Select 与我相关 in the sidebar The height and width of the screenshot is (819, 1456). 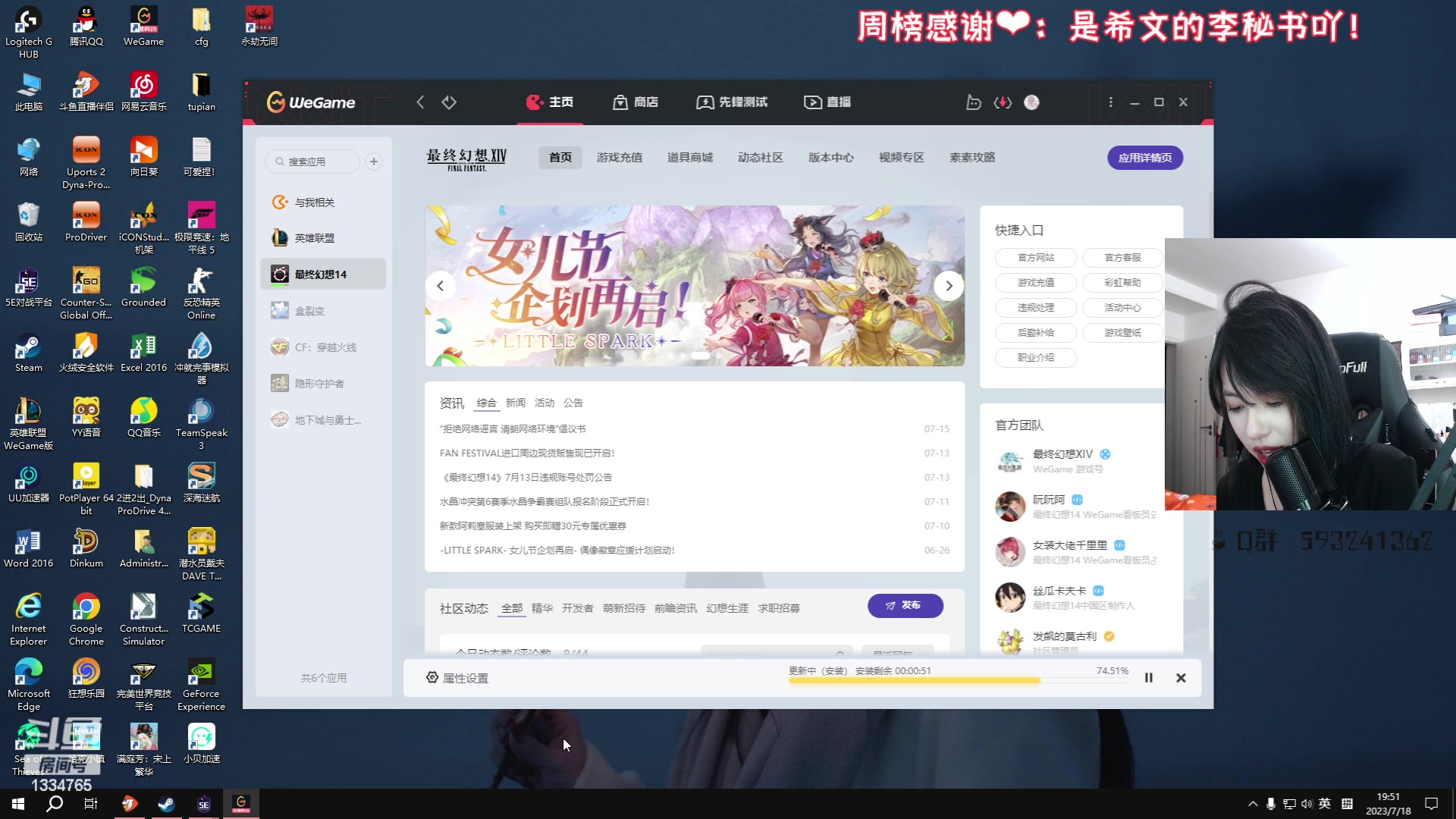[323, 202]
